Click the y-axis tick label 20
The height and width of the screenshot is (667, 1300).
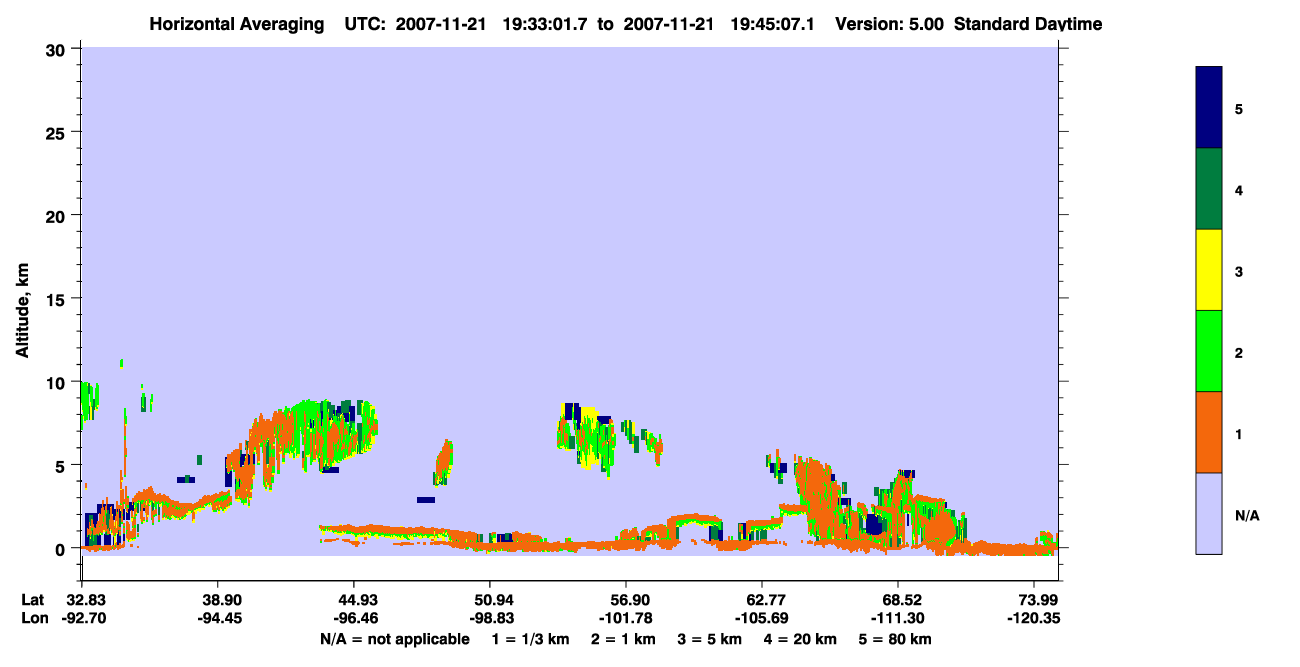(58, 215)
